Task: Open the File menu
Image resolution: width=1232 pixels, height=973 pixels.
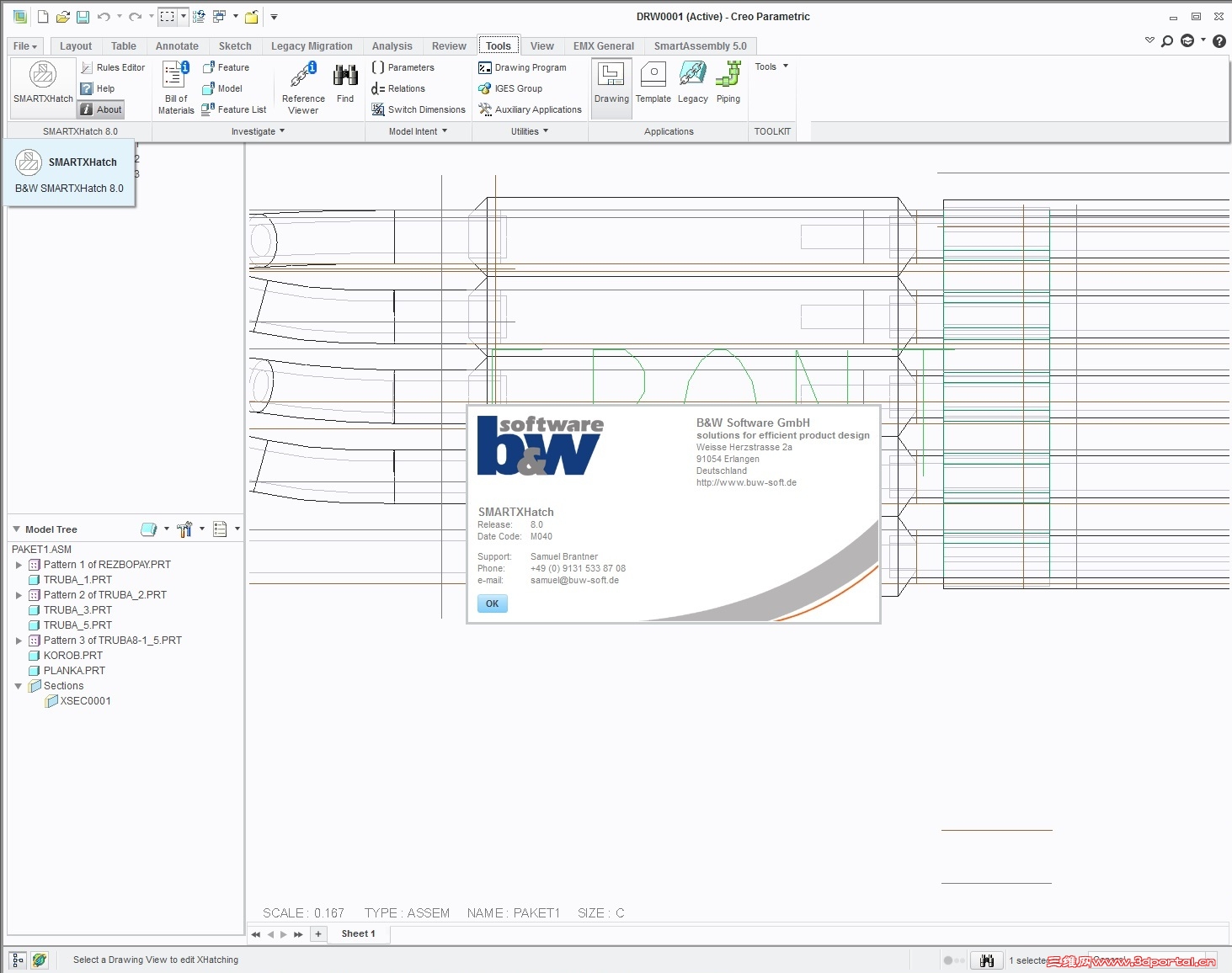Action: (x=24, y=46)
